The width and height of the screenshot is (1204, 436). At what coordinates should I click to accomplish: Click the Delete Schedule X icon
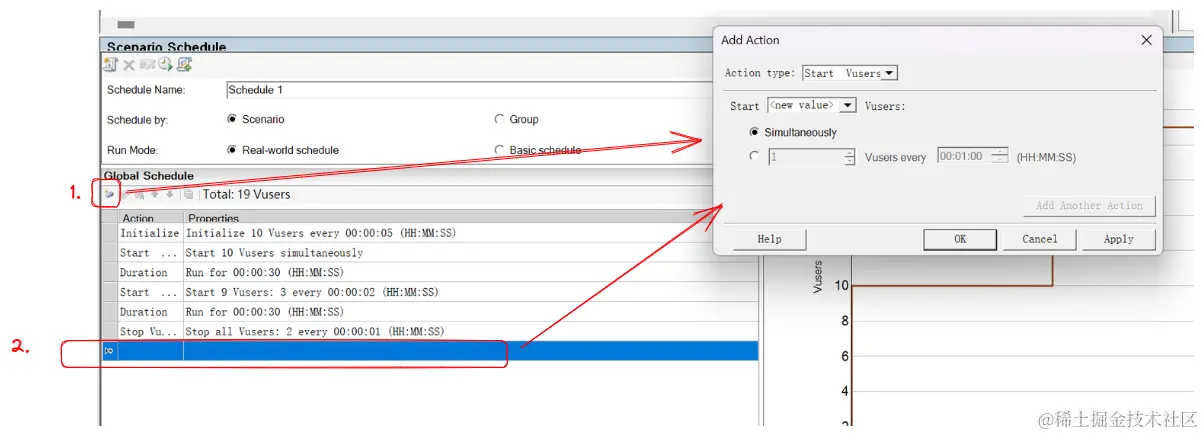pos(129,65)
